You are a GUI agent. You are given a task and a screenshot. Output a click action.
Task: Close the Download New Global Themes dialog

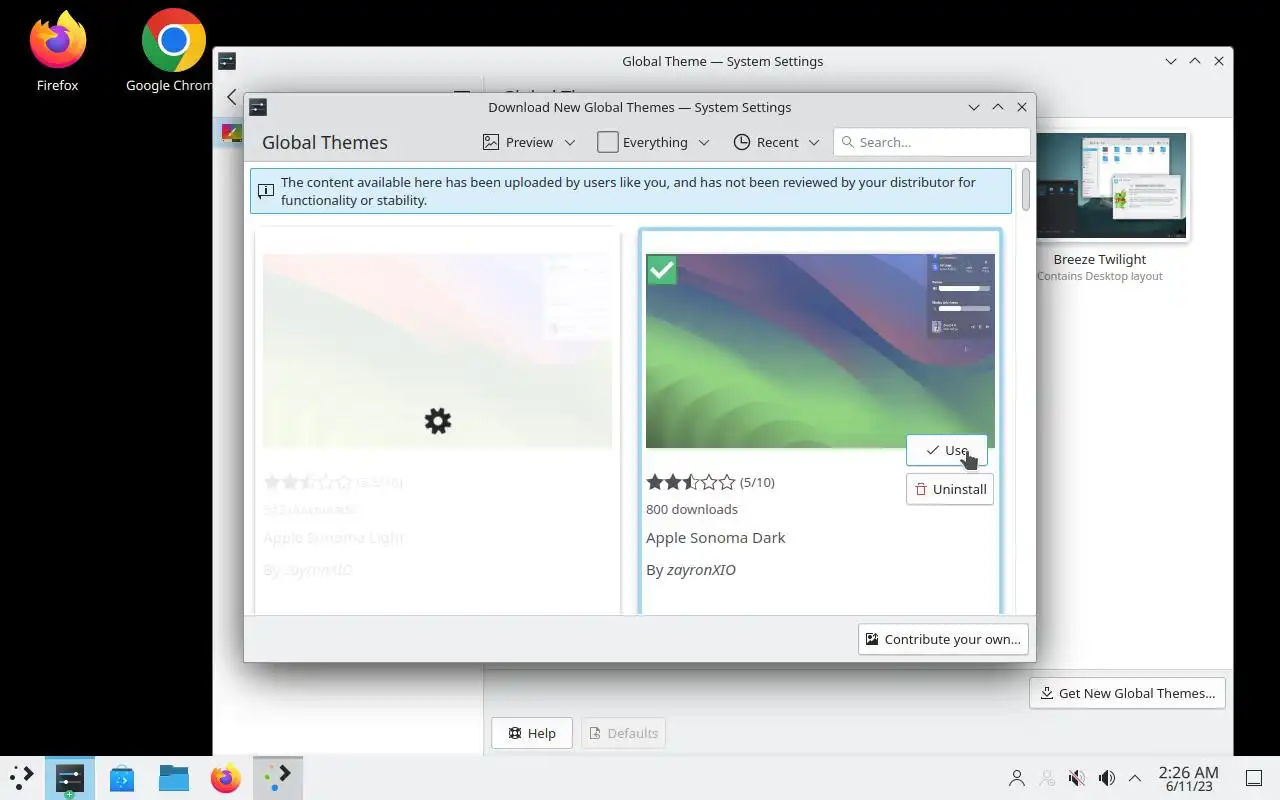pyautogui.click(x=1022, y=107)
